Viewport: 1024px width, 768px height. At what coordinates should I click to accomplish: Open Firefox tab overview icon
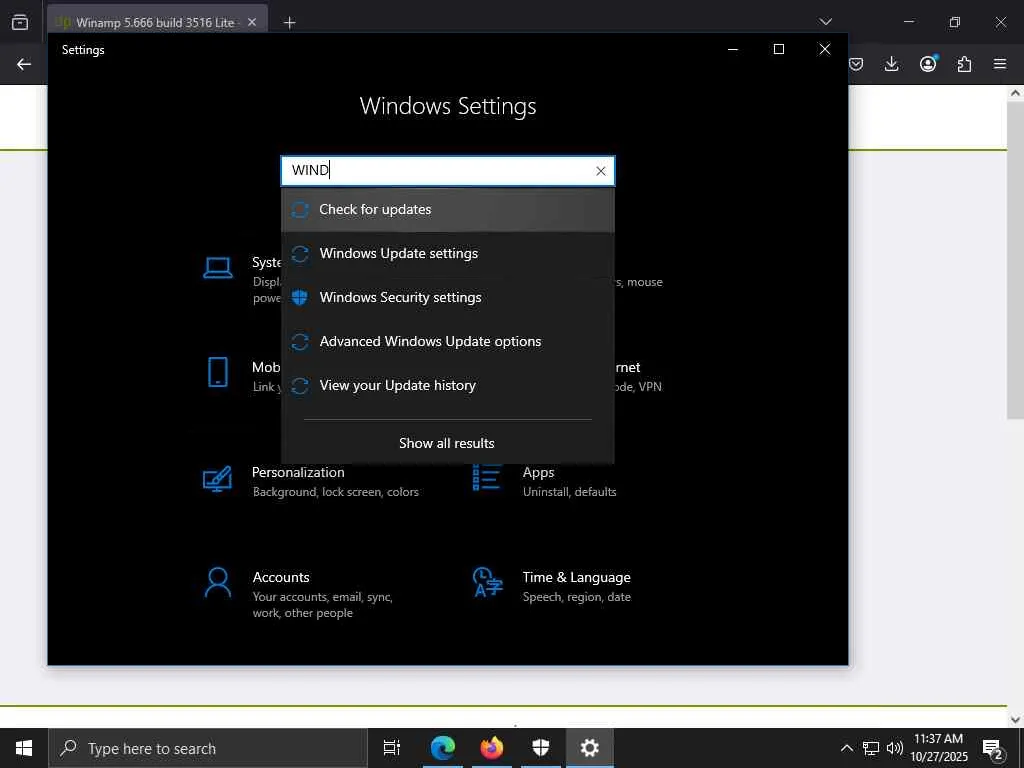[x=20, y=22]
